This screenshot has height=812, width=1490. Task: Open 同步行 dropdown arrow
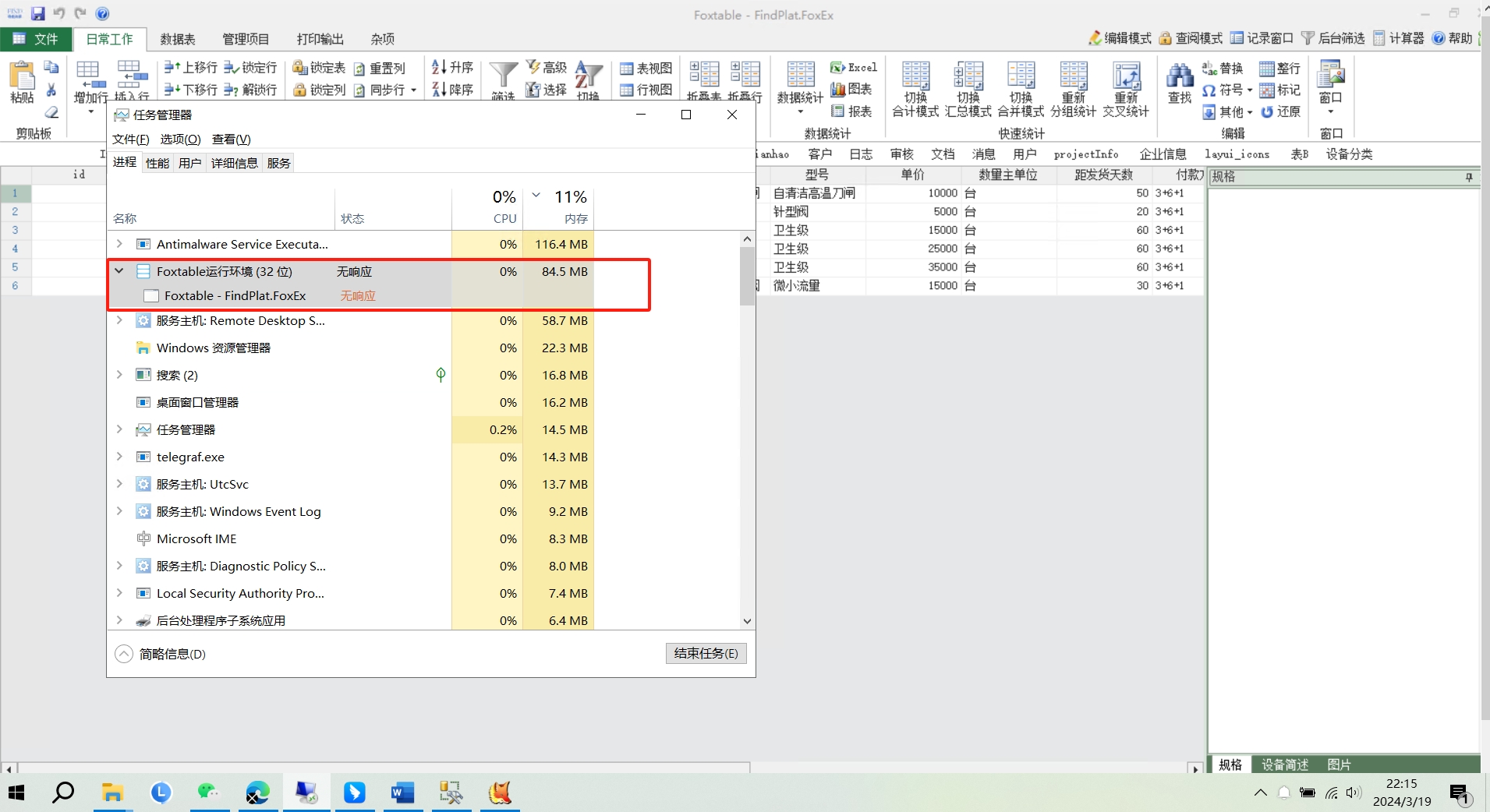413,90
